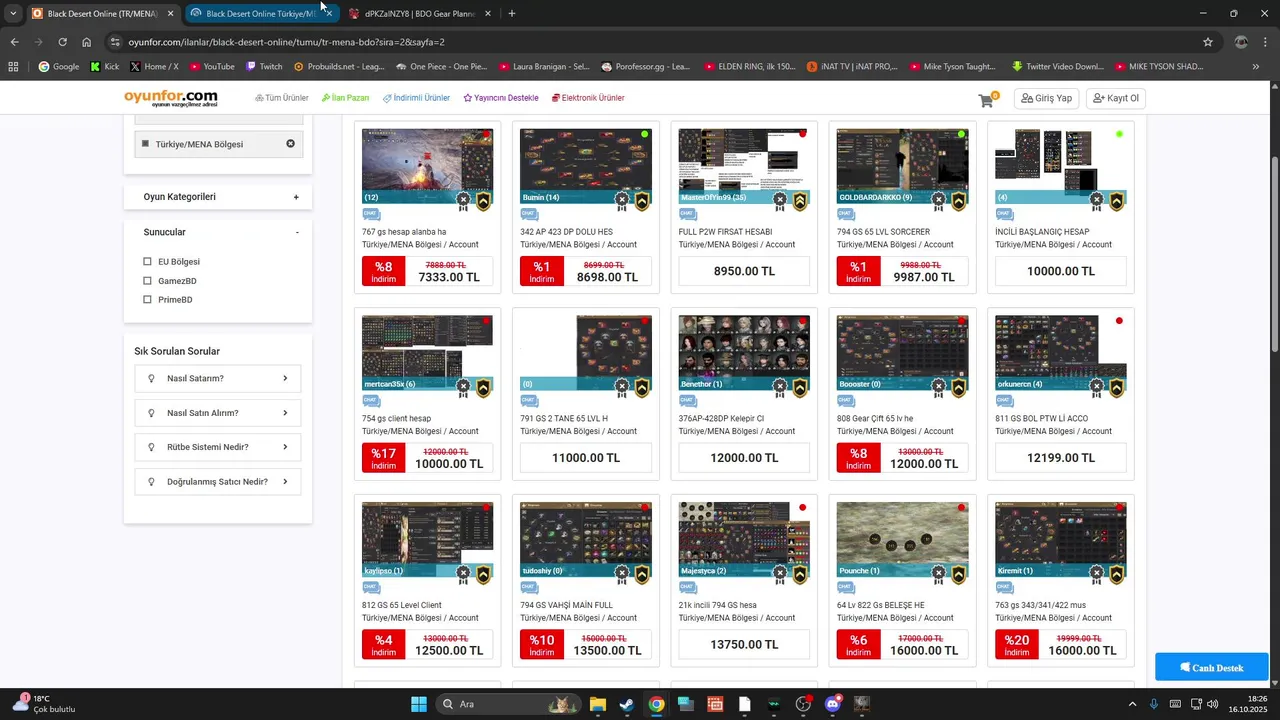Image resolution: width=1280 pixels, height=720 pixels.
Task: Open the Chrome tab search dropdown
Action: 13,14
